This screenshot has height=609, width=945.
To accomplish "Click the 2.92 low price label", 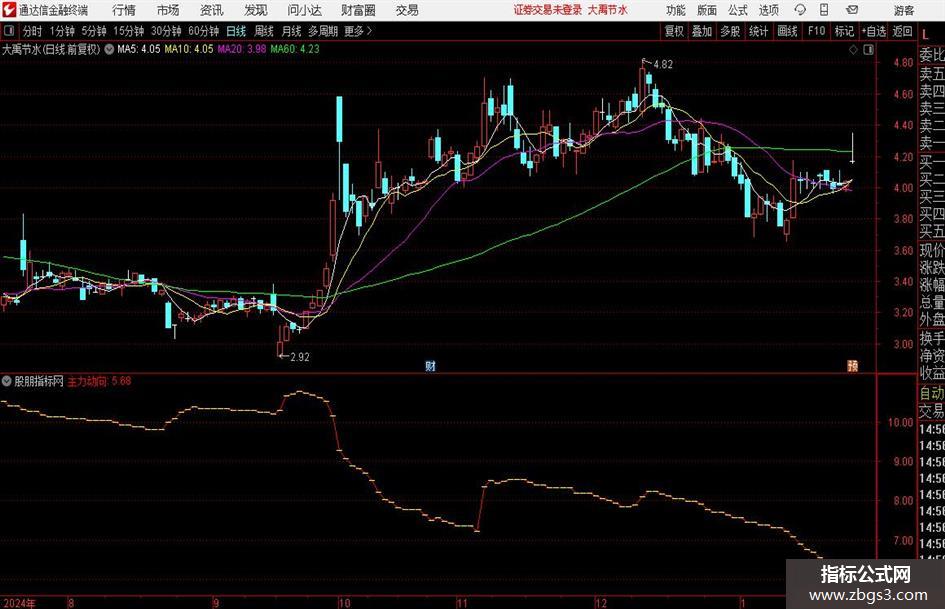I will (x=300, y=356).
